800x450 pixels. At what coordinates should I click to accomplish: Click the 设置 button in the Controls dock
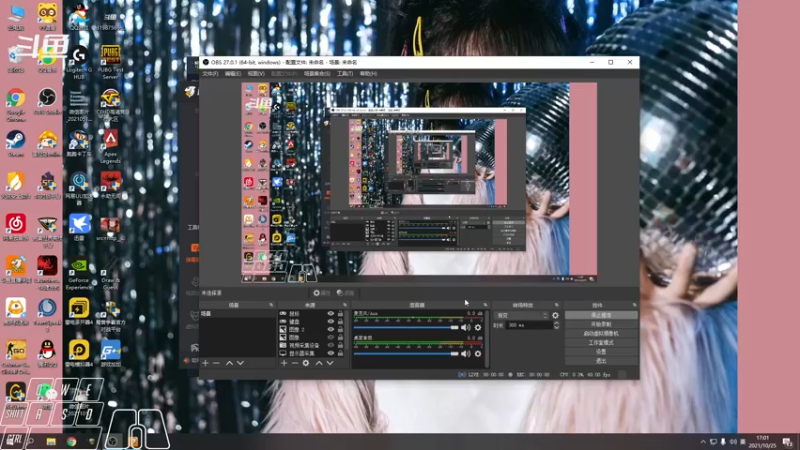[601, 352]
